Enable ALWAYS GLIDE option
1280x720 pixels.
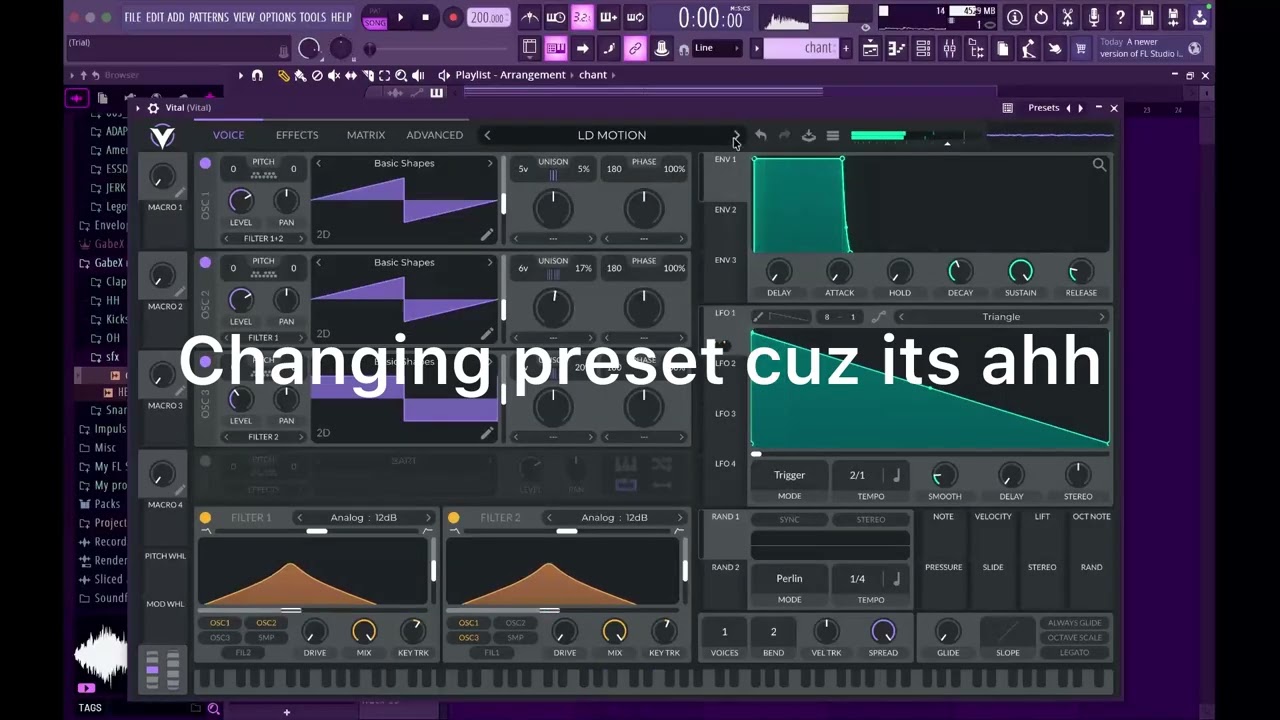pyautogui.click(x=1074, y=623)
